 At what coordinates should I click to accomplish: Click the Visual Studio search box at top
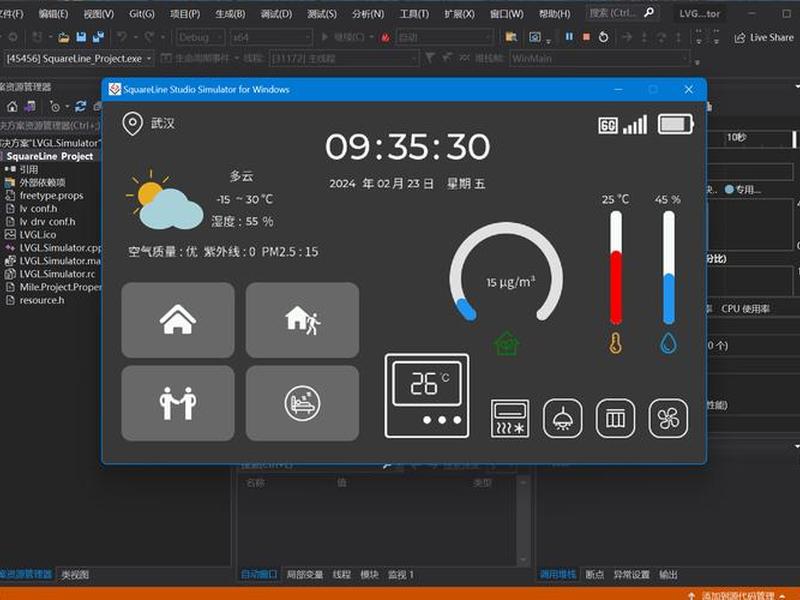point(622,13)
